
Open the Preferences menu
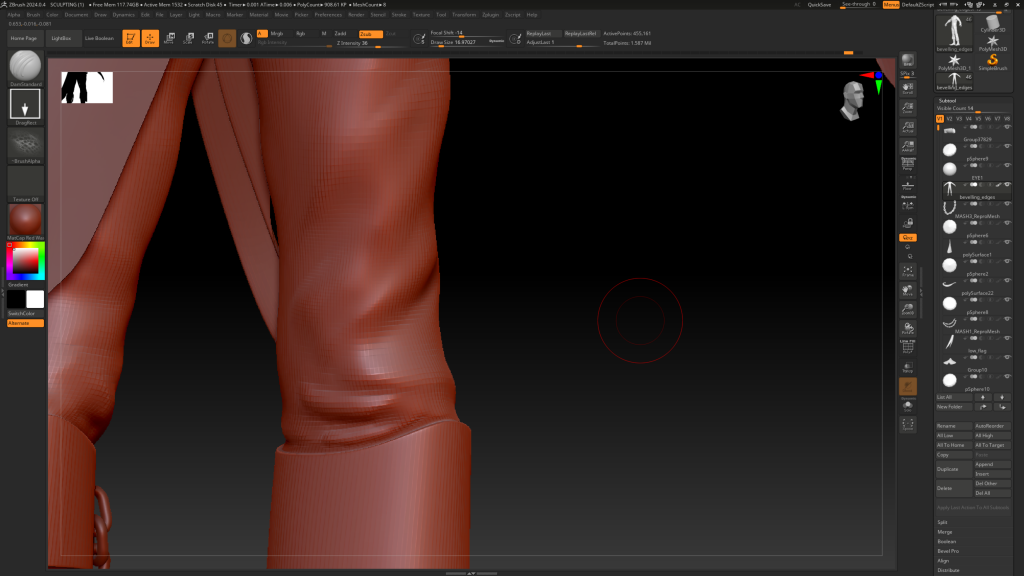click(x=328, y=15)
